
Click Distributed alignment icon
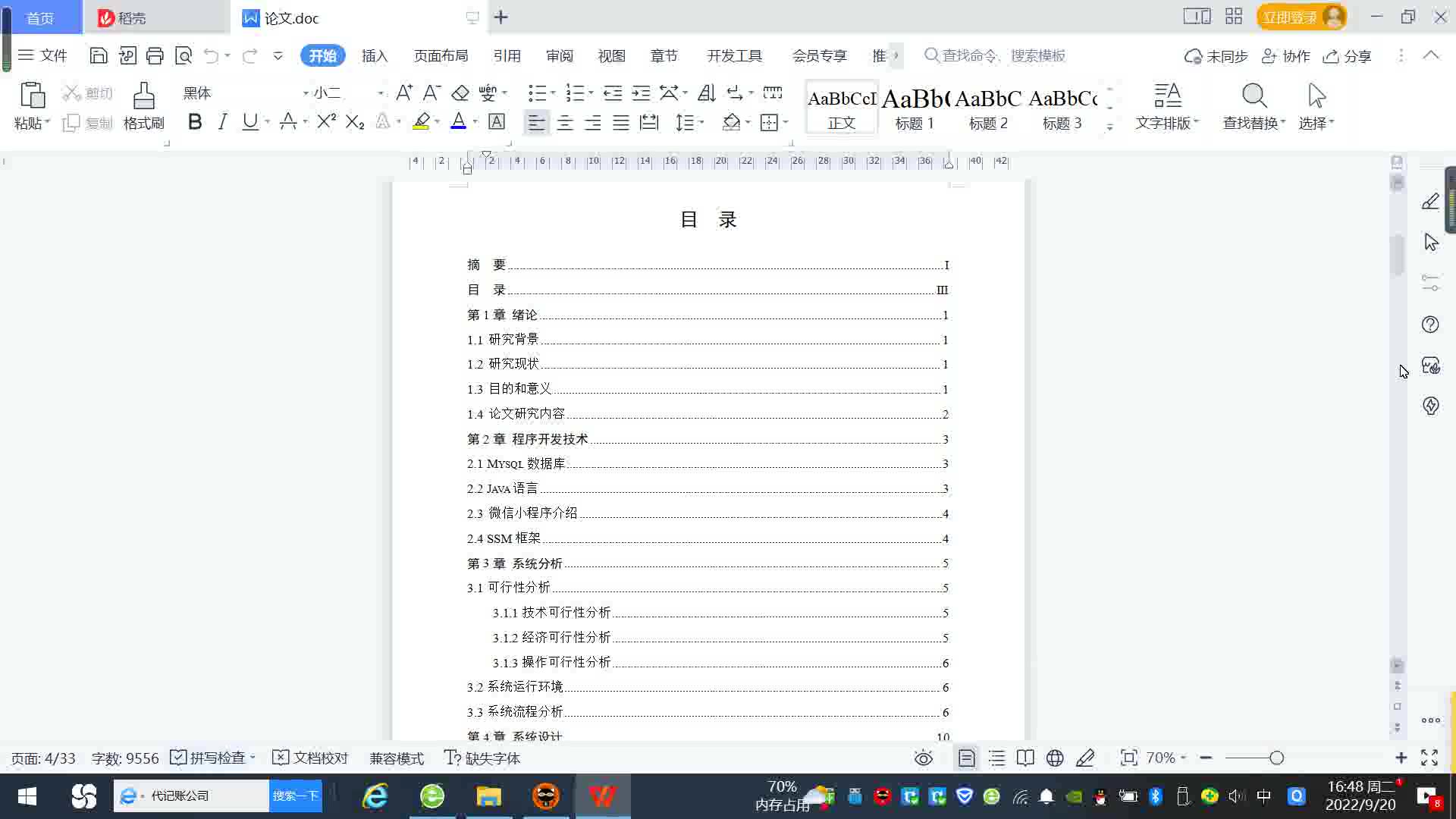click(649, 121)
